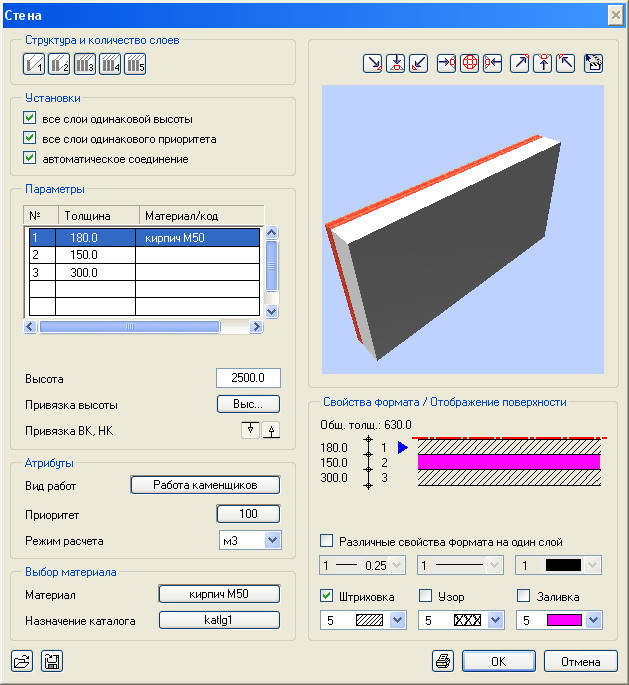Enable the Заливка checkbox

(523, 596)
